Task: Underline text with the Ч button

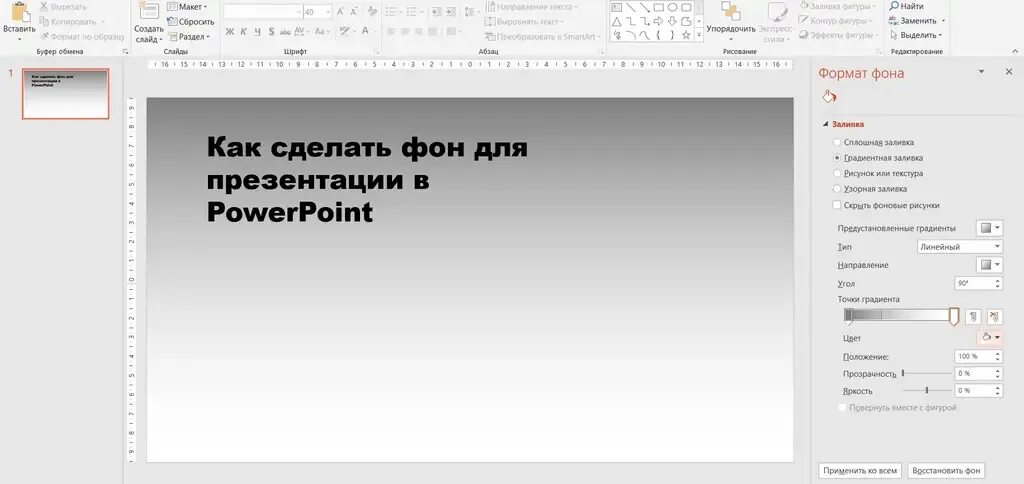Action: (x=257, y=31)
